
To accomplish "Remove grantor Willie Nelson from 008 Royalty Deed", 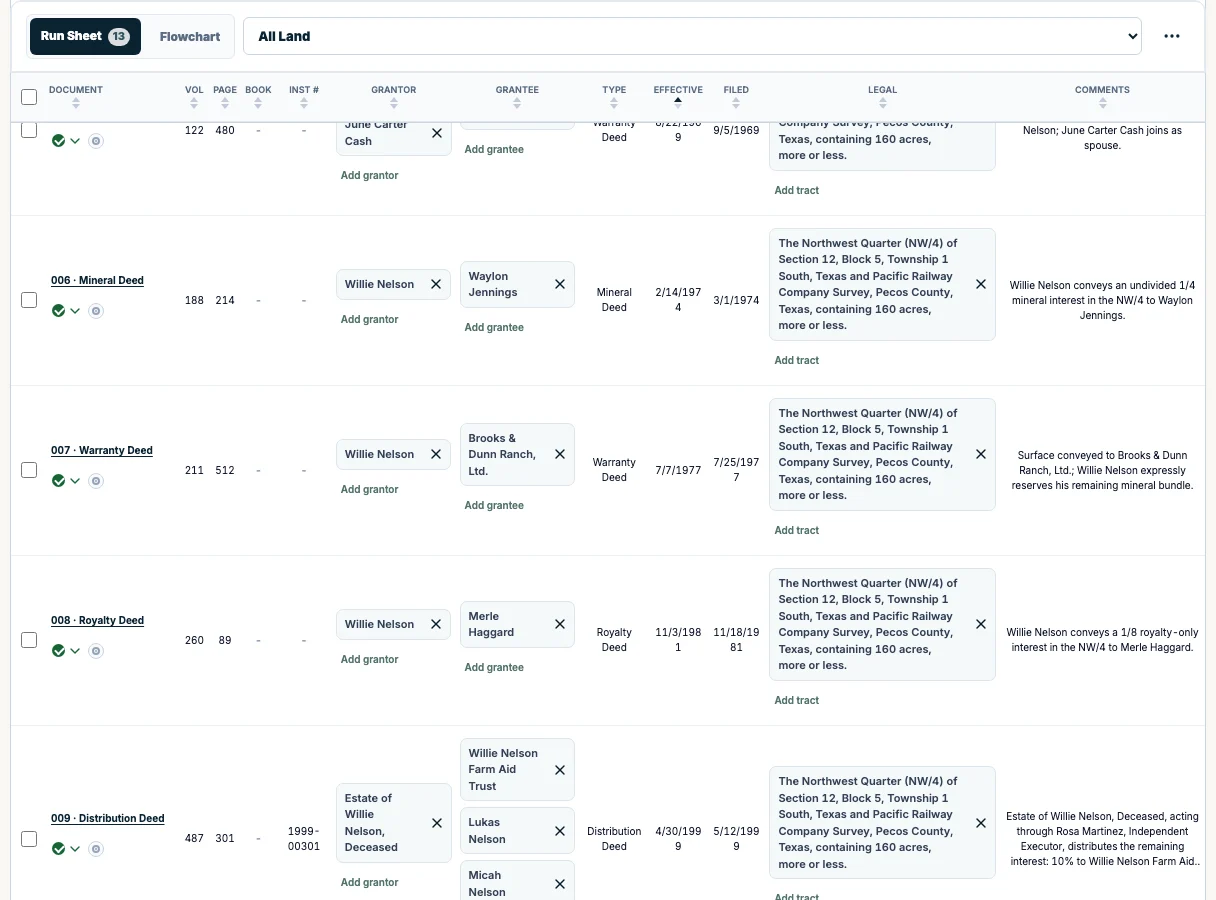I will click(436, 624).
